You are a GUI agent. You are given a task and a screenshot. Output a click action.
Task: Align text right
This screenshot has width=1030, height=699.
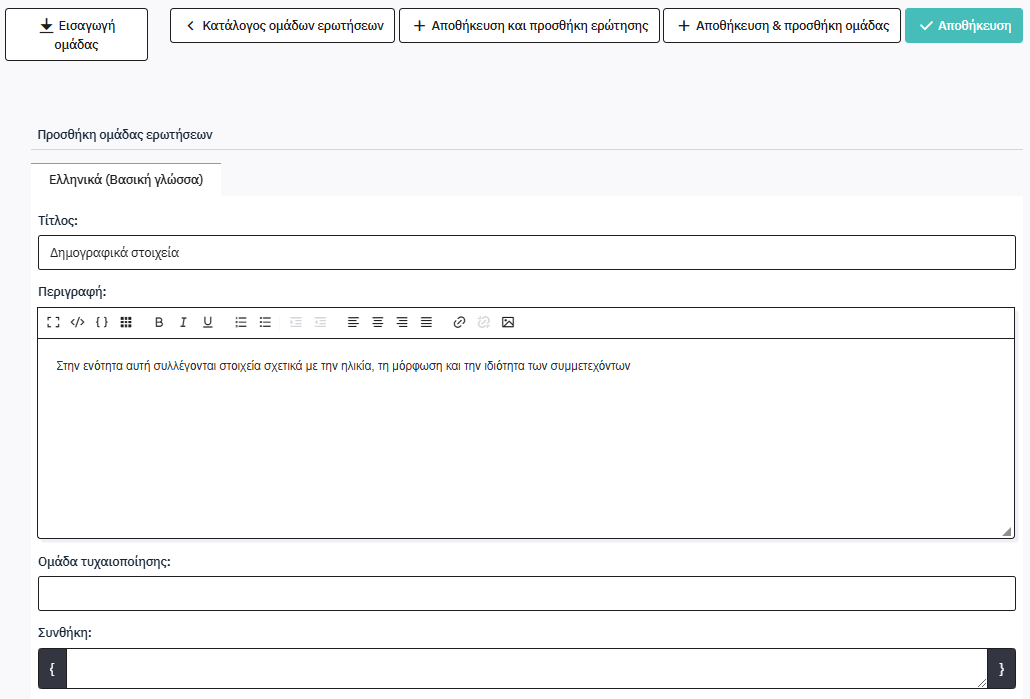point(402,322)
